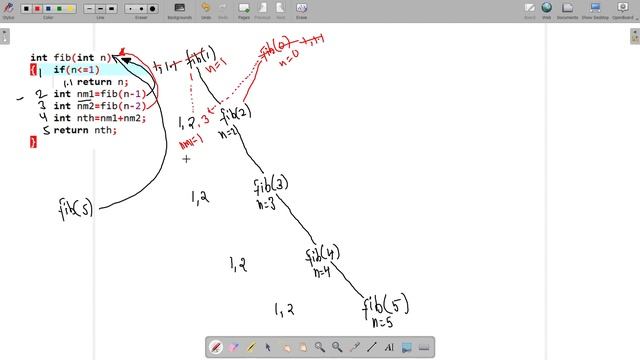The image size is (640, 360).
Task: Open the Backgrounds options
Action: (180, 10)
